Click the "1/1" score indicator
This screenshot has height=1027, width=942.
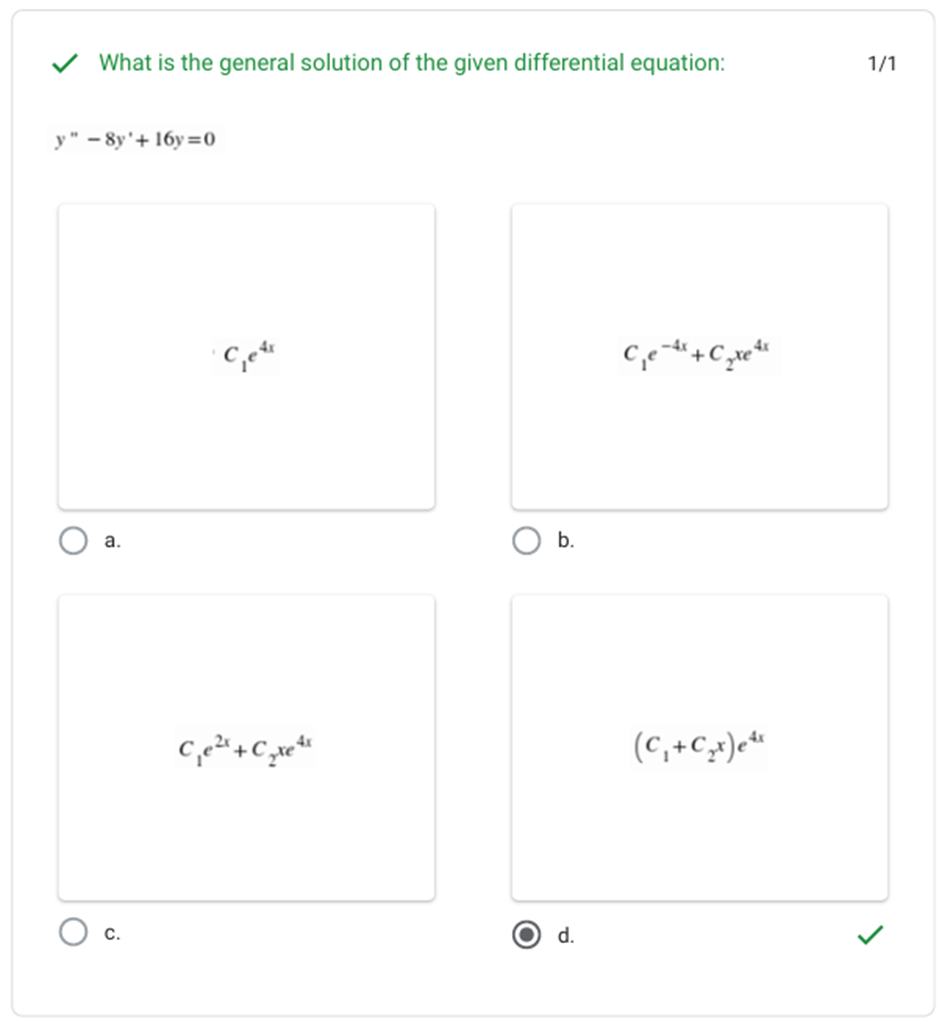coord(882,64)
